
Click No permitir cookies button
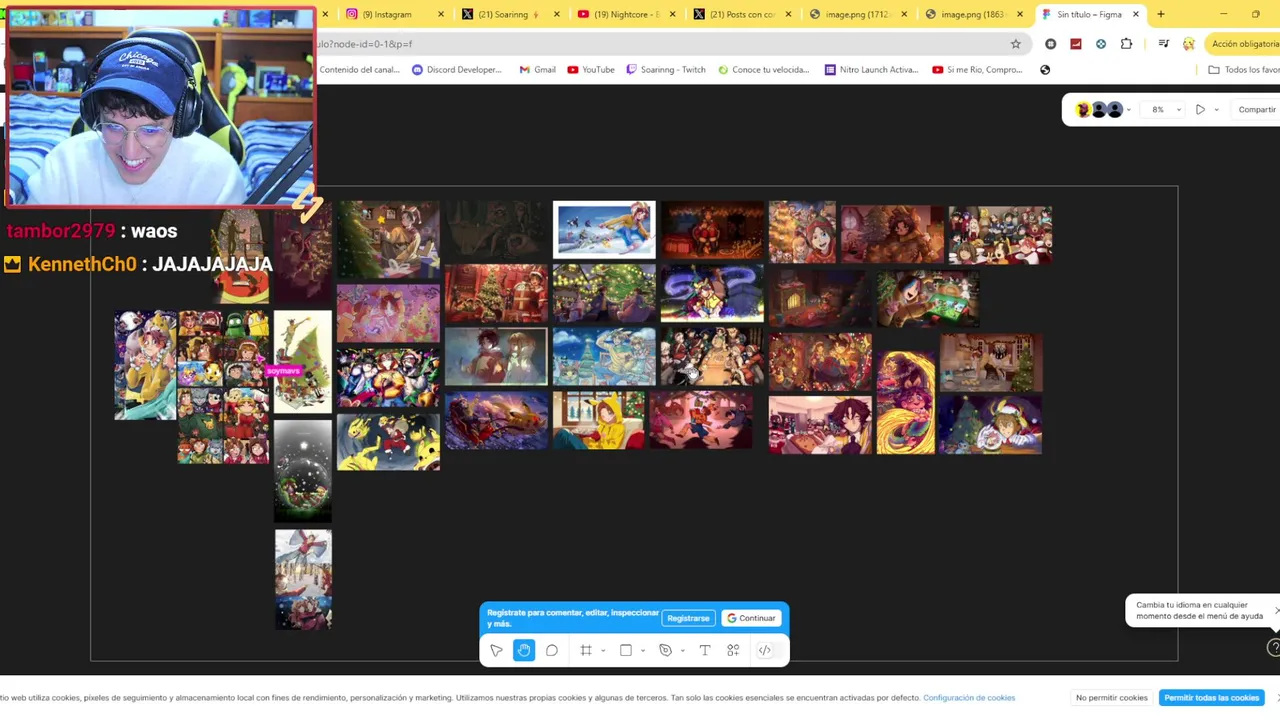click(1112, 698)
